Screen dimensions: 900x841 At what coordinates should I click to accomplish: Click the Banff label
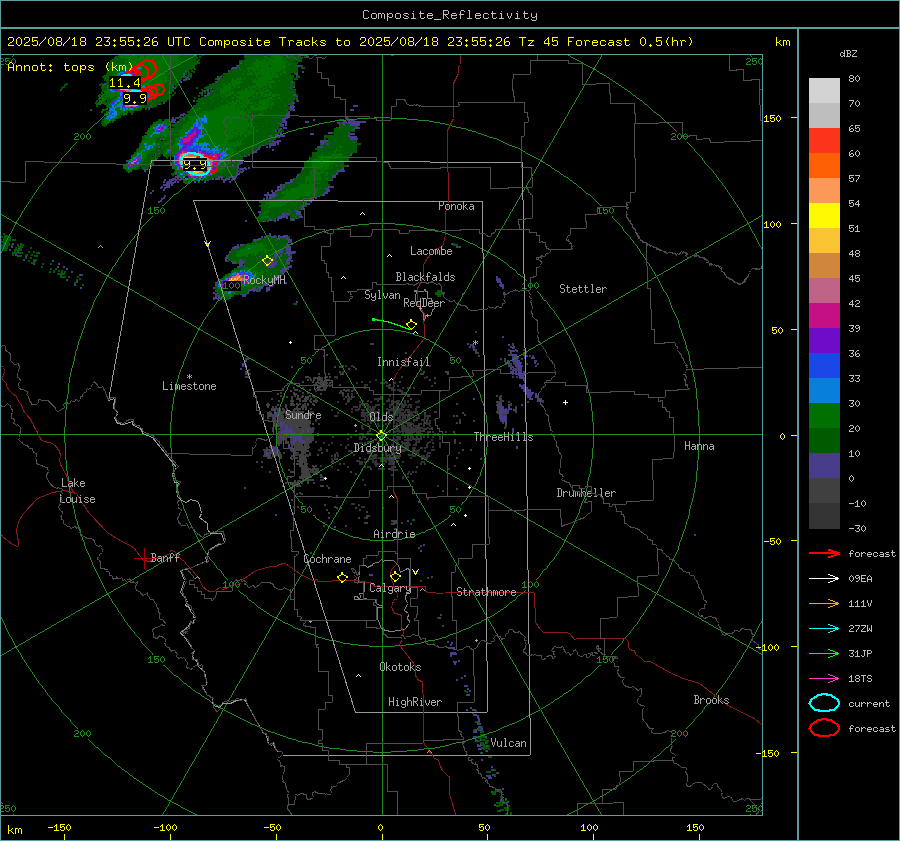click(x=165, y=558)
